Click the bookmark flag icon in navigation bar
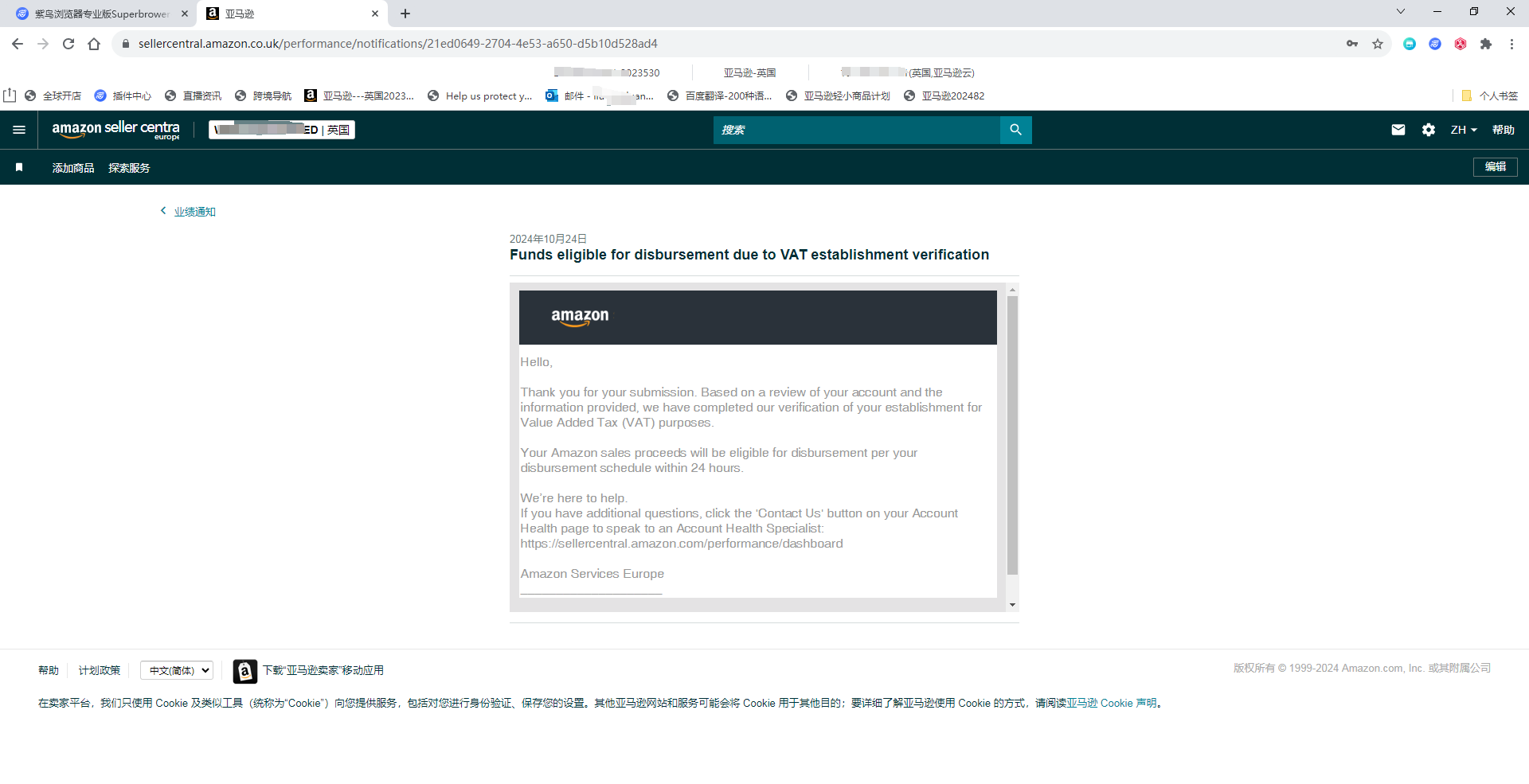The width and height of the screenshot is (1529, 784). pyautogui.click(x=19, y=167)
